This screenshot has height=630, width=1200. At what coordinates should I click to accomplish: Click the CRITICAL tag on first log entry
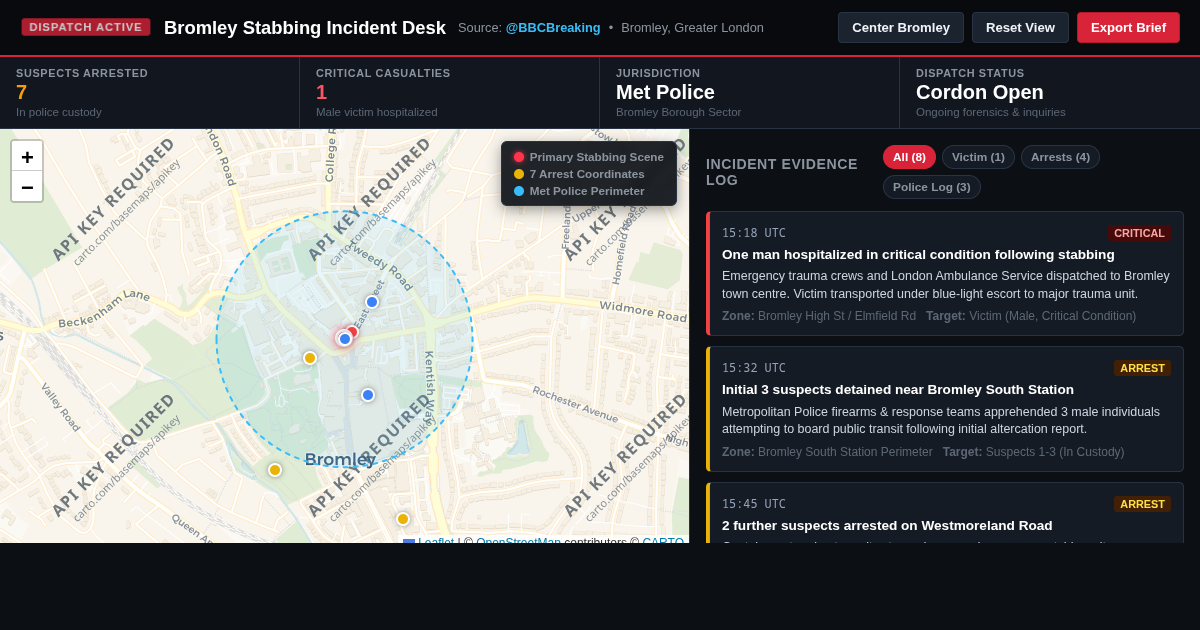(1139, 233)
